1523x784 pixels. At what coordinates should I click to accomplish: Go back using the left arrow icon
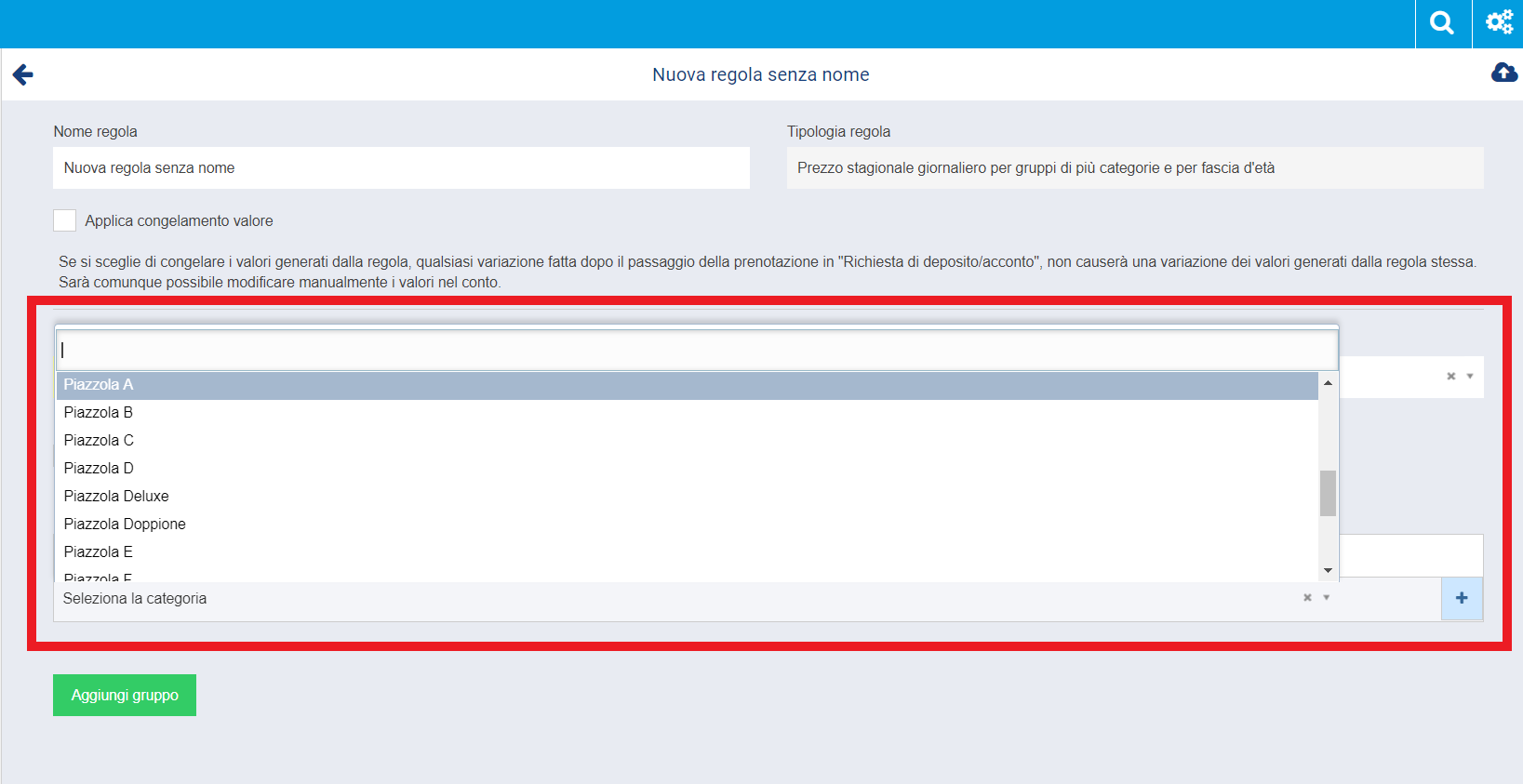23,74
